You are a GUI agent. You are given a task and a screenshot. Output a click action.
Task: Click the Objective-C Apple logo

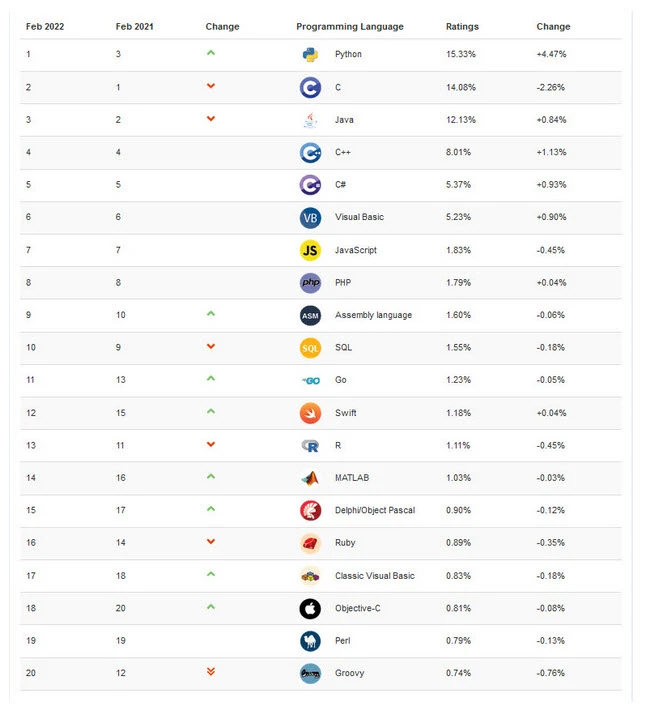coord(310,609)
